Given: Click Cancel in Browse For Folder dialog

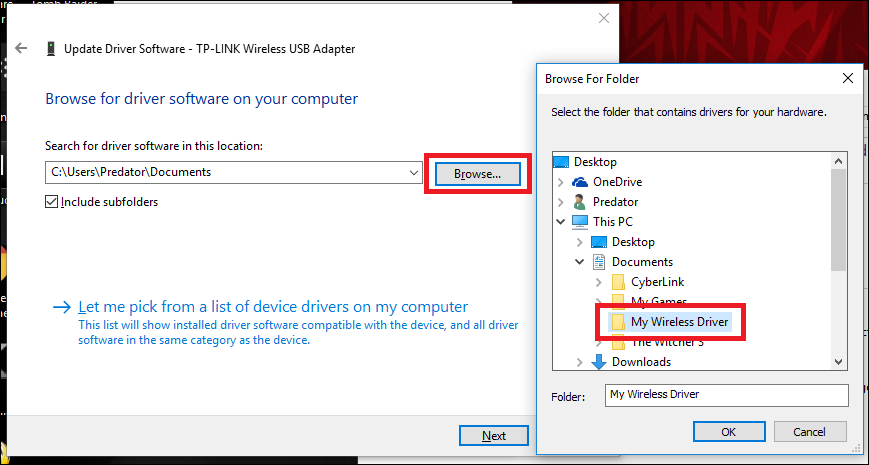Looking at the screenshot, I should click(x=809, y=432).
